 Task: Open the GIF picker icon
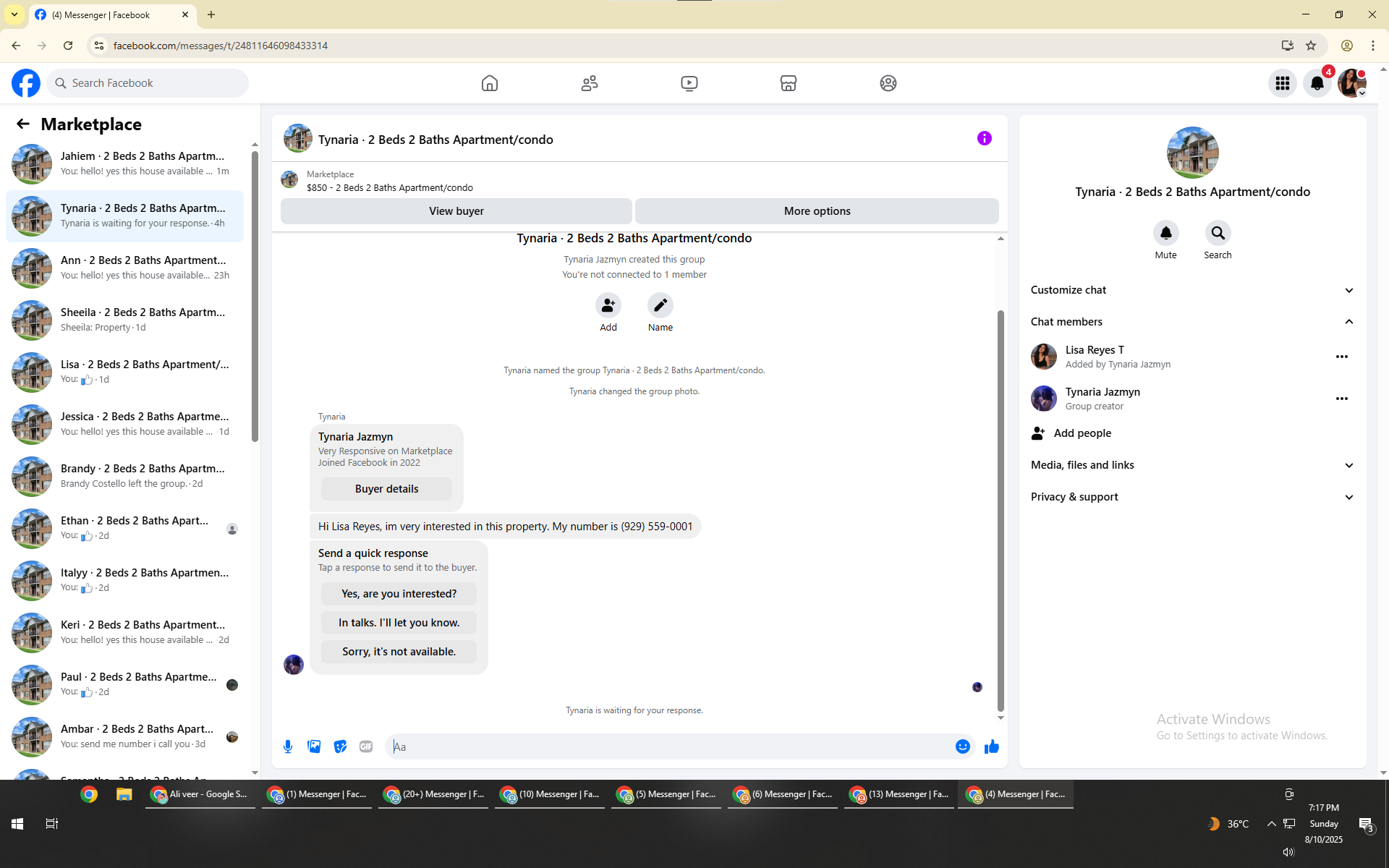tap(366, 746)
